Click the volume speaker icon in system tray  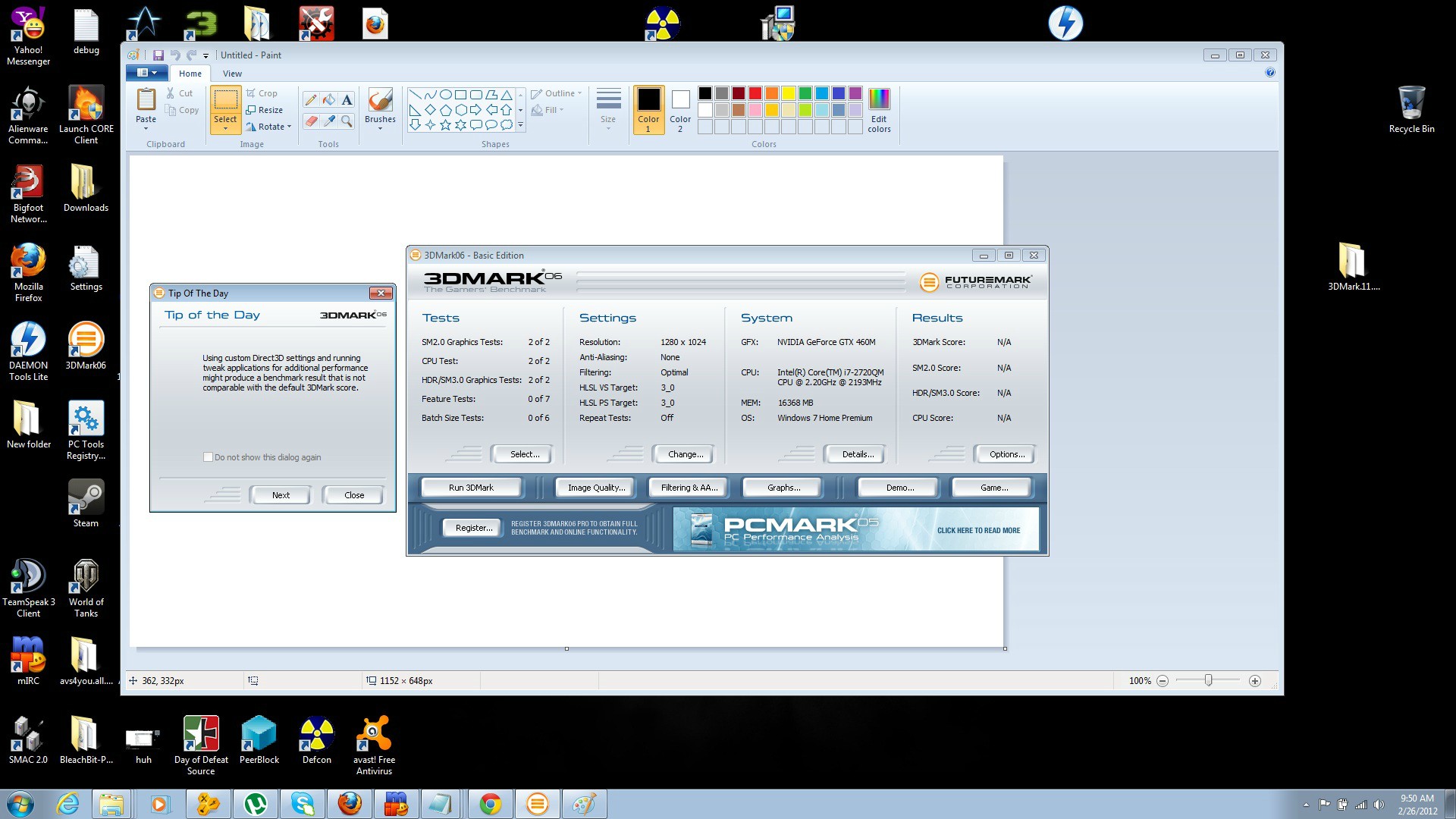(1379, 805)
